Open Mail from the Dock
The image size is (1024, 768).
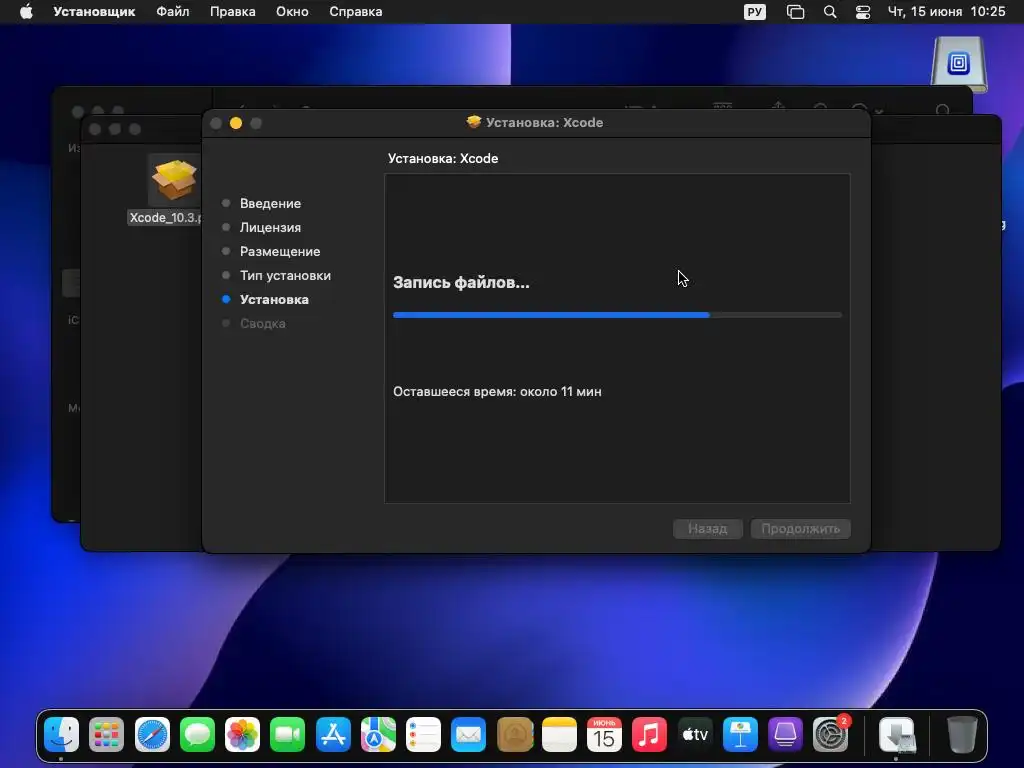(468, 735)
